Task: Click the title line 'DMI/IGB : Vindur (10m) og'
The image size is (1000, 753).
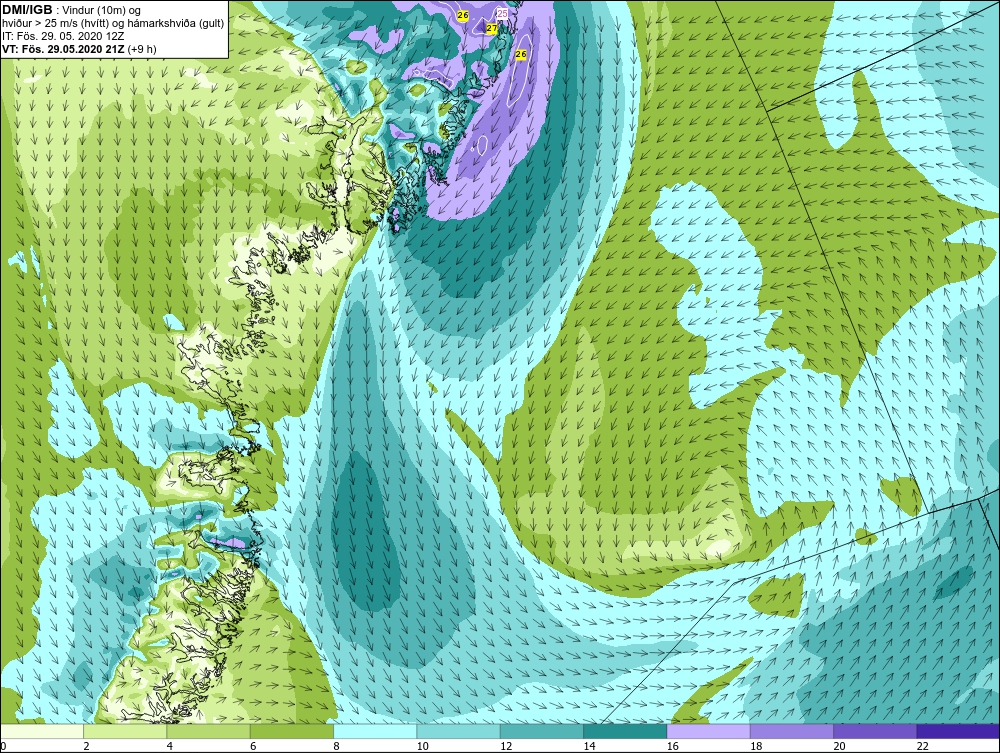Action: [x=72, y=10]
